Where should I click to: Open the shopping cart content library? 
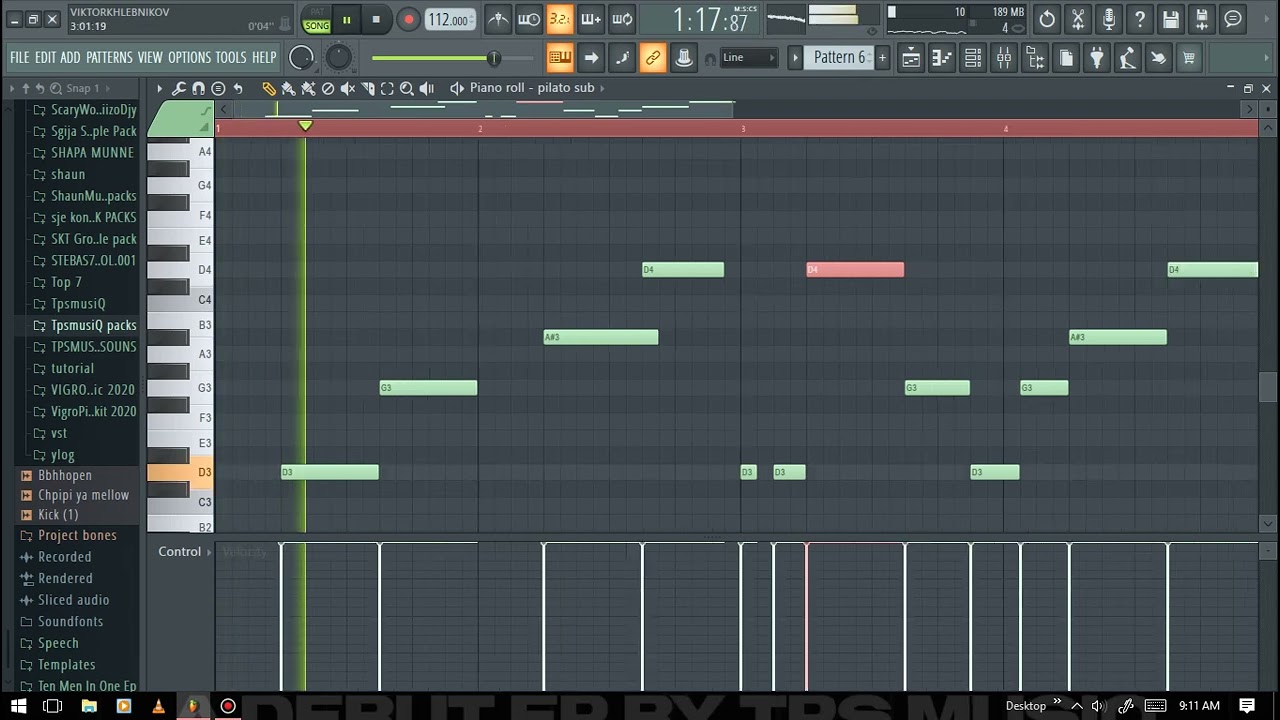tap(1189, 58)
